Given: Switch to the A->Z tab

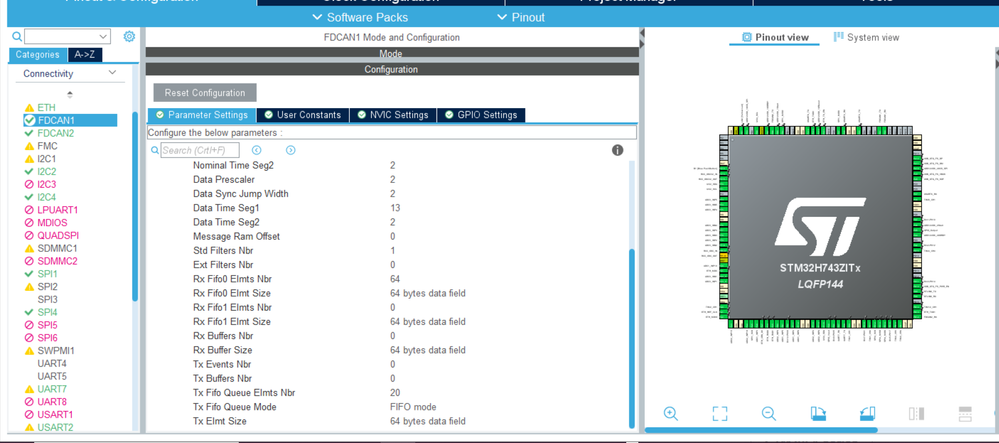Looking at the screenshot, I should point(85,55).
